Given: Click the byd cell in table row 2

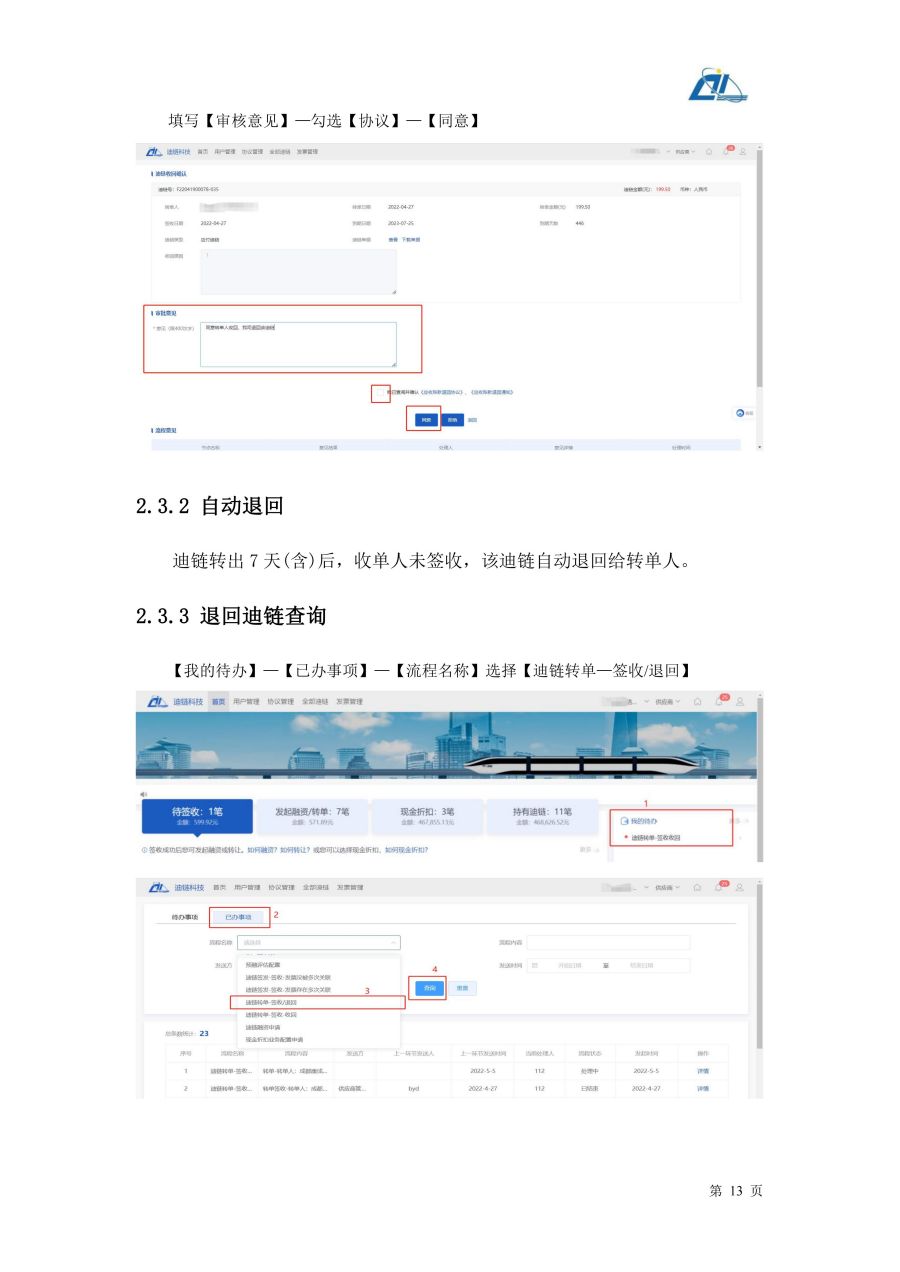Looking at the screenshot, I should (x=413, y=1088).
